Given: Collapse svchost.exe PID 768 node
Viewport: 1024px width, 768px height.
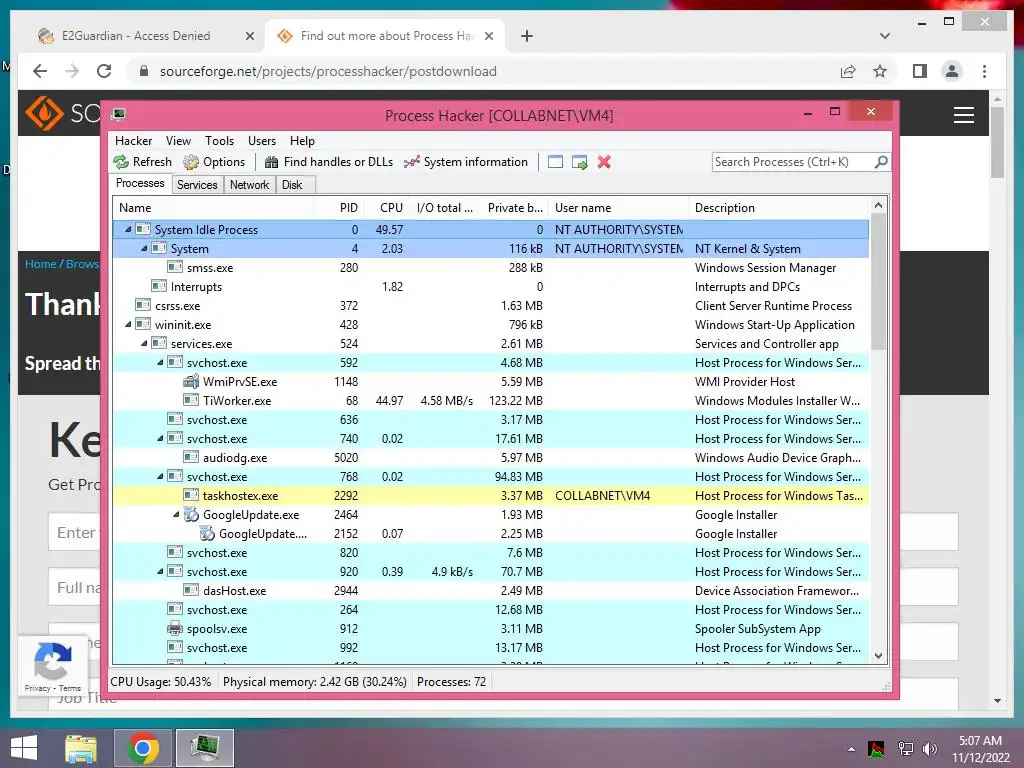Looking at the screenshot, I should pos(161,477).
